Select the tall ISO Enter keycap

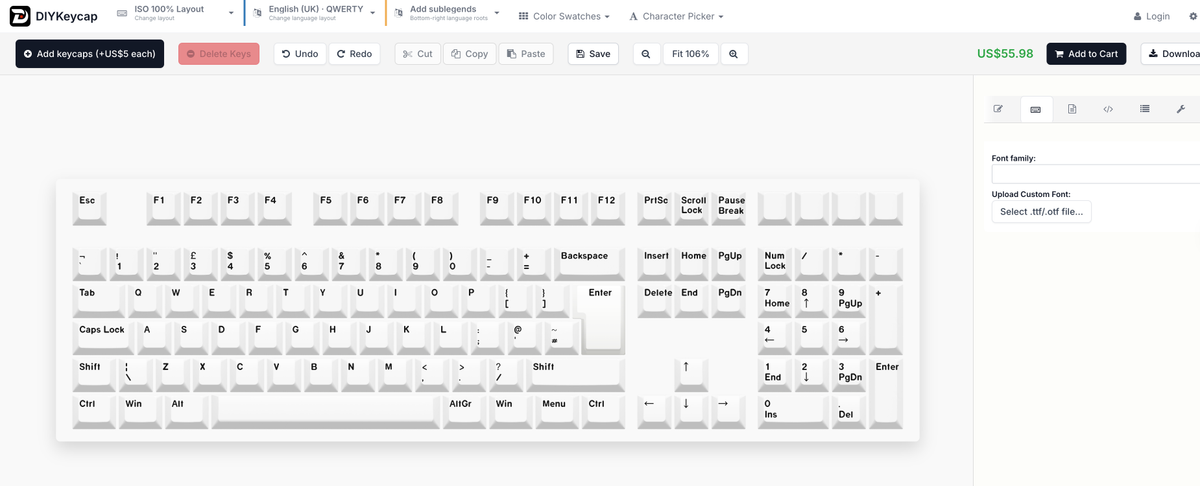point(600,318)
